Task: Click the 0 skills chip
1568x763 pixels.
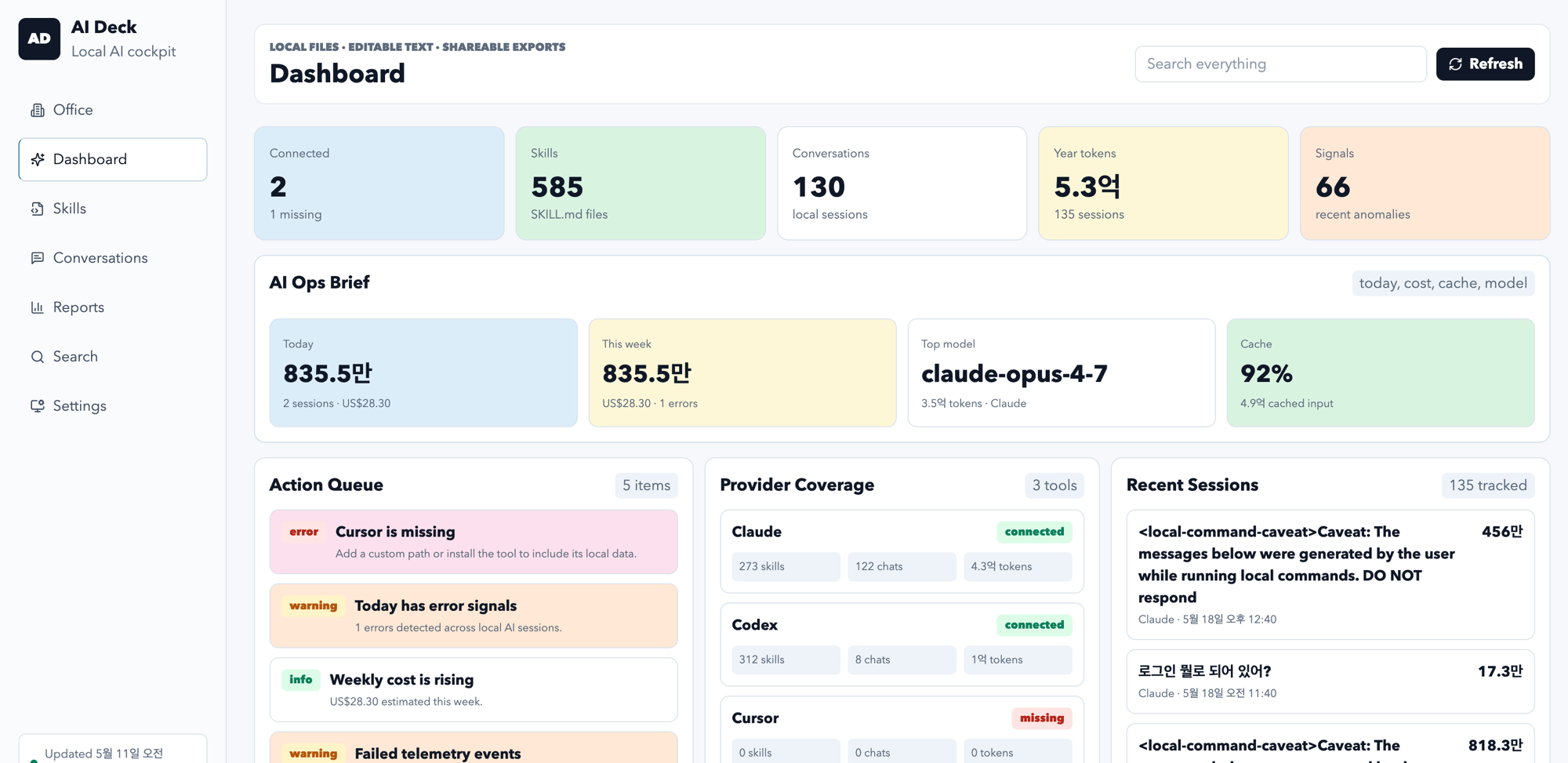Action: tap(786, 751)
